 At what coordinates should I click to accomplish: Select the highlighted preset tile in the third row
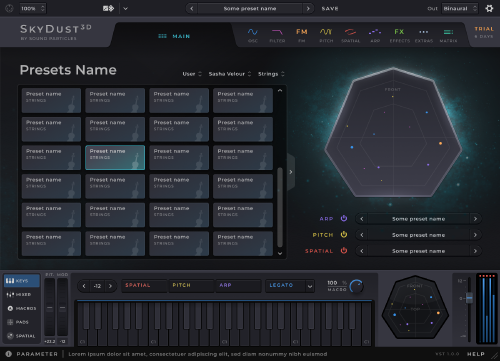(115, 158)
